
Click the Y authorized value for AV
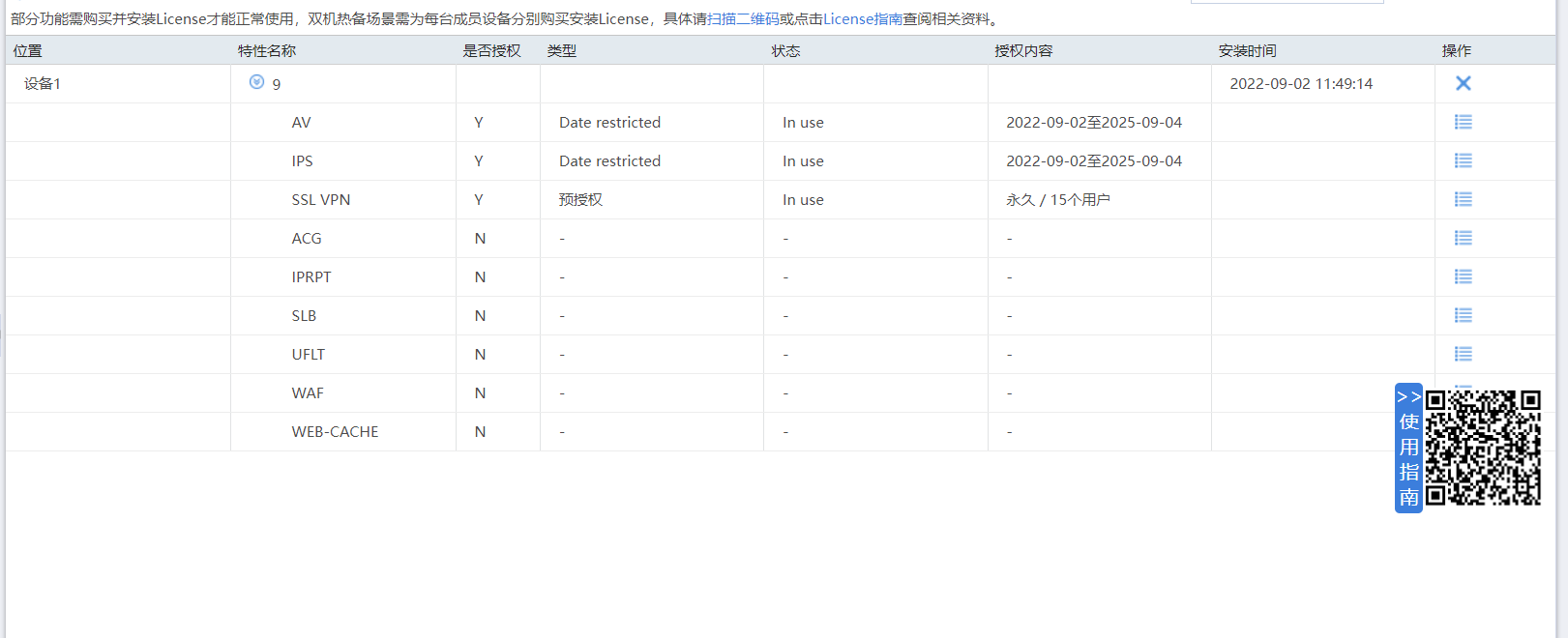(479, 123)
